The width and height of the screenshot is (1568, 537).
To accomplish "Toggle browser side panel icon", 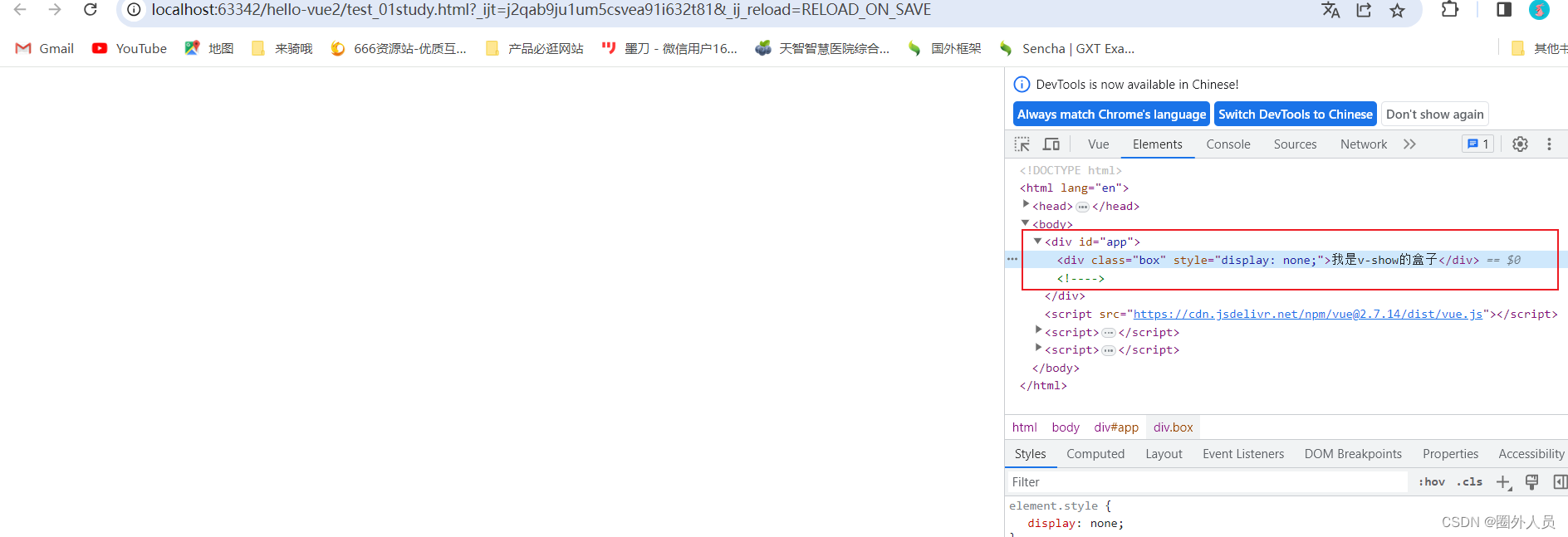I will [1504, 10].
